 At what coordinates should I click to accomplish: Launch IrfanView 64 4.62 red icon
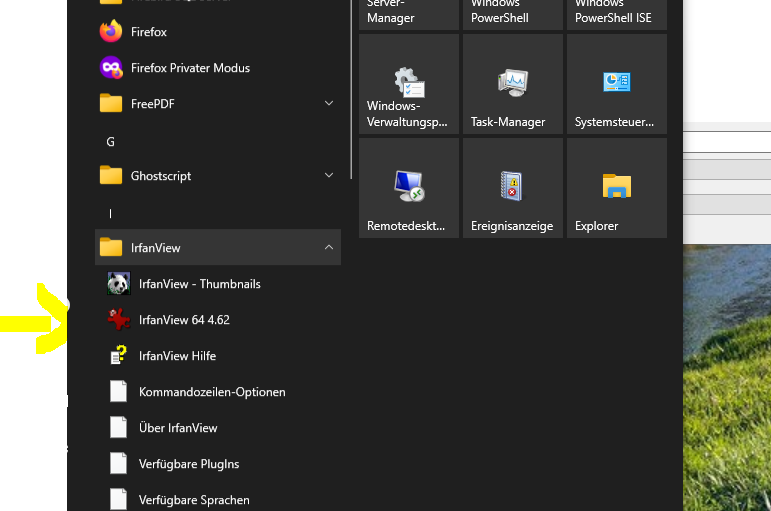(x=118, y=320)
